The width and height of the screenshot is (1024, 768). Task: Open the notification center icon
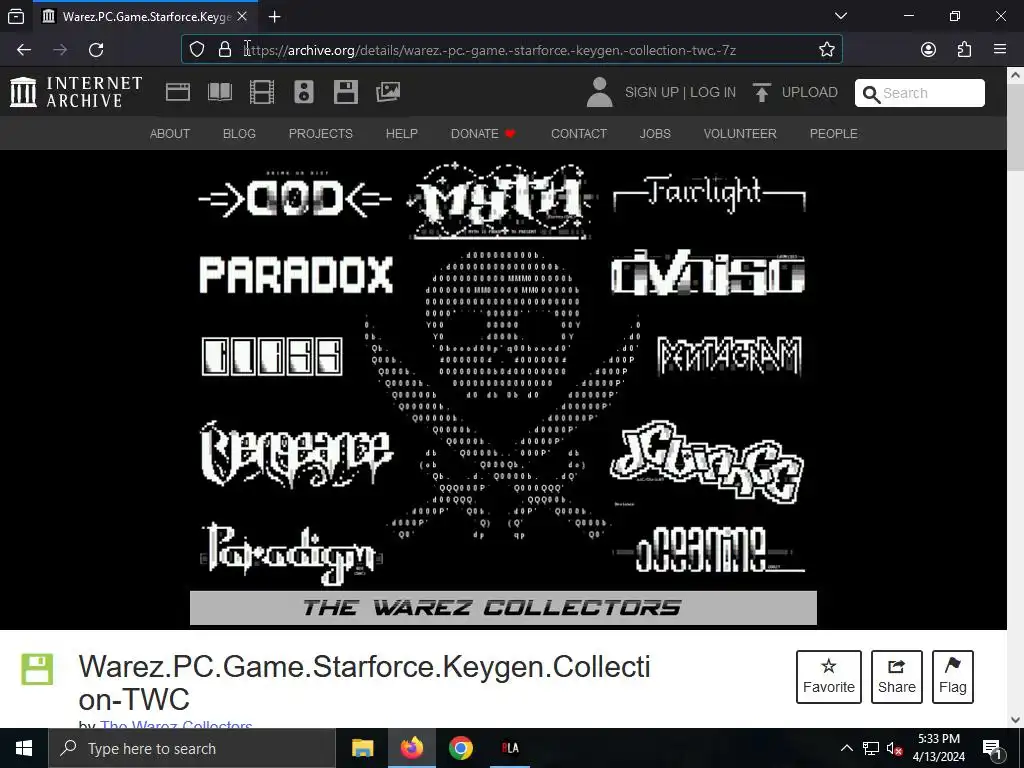coord(992,748)
